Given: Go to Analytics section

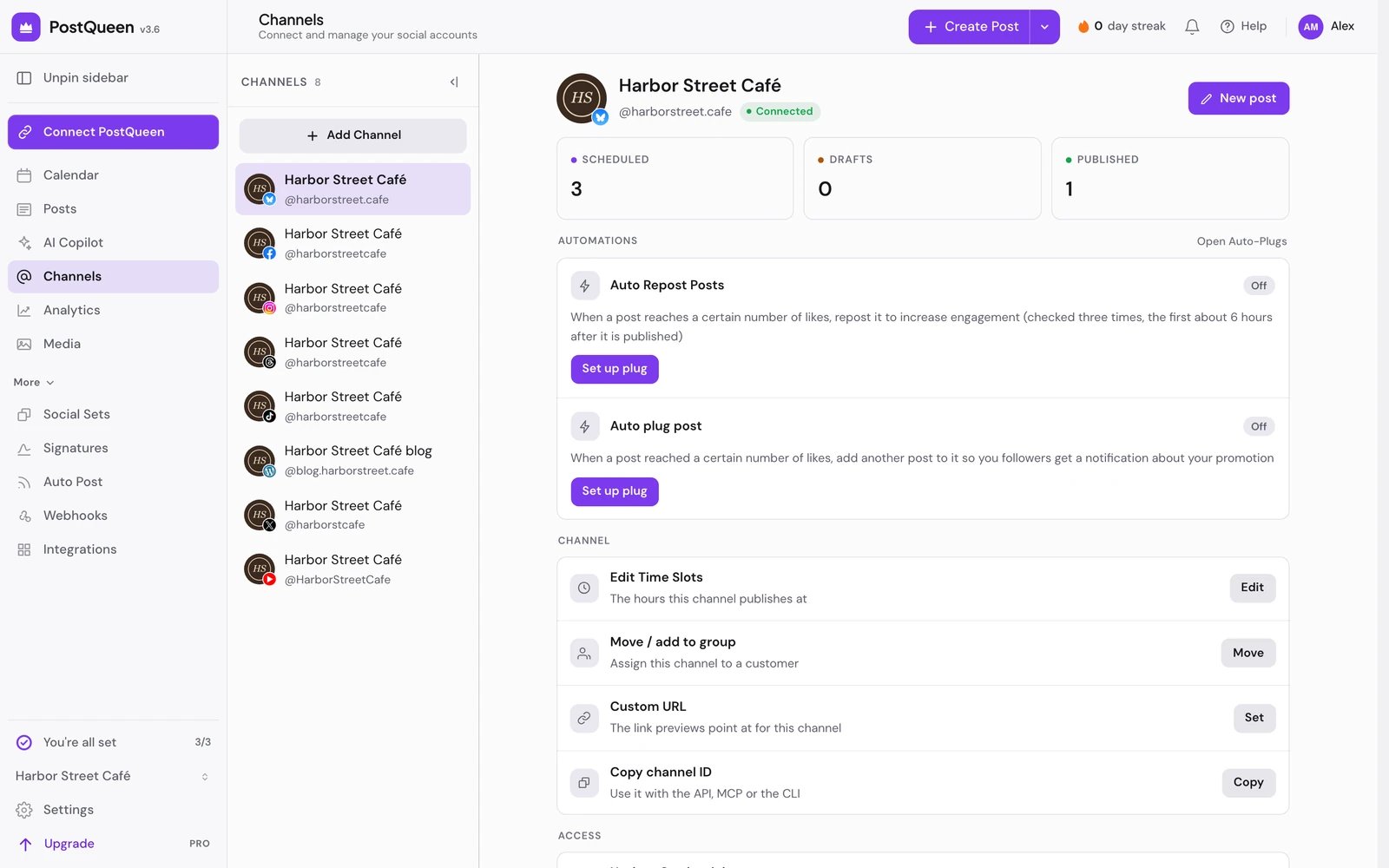Looking at the screenshot, I should pos(113,311).
